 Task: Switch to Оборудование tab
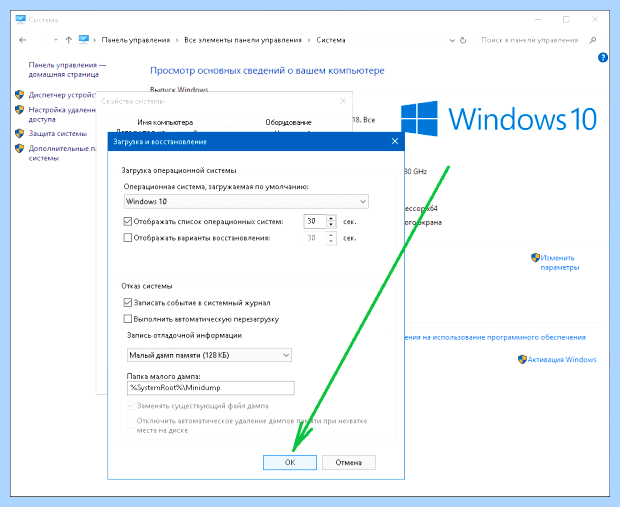click(288, 123)
